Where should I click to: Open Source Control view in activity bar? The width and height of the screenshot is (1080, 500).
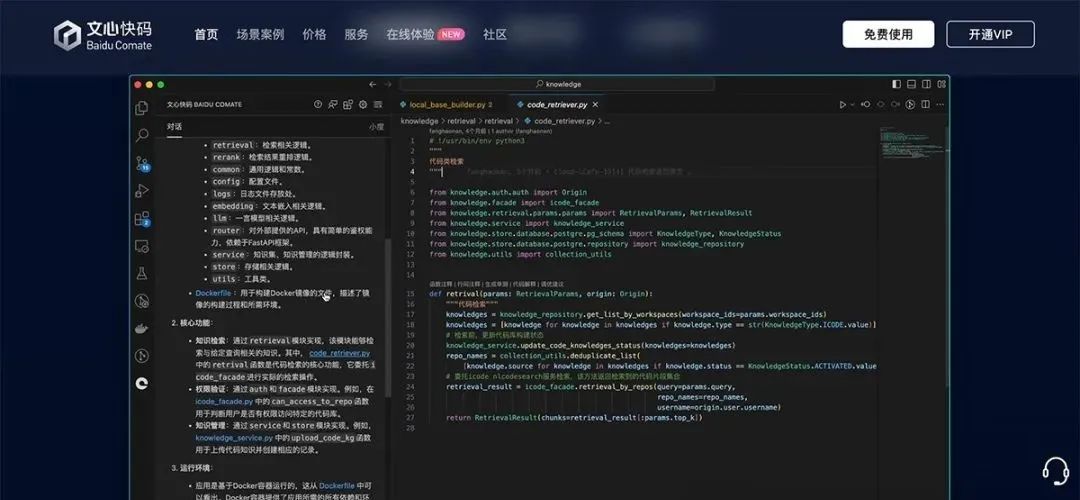pyautogui.click(x=142, y=163)
